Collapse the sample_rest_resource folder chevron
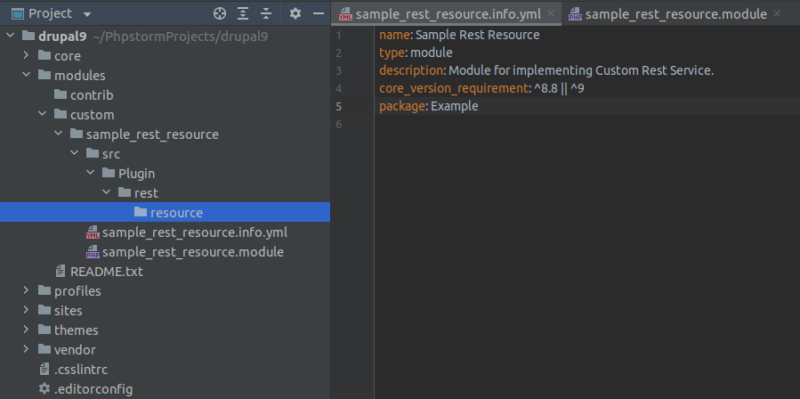This screenshot has width=800, height=399. pyautogui.click(x=58, y=134)
